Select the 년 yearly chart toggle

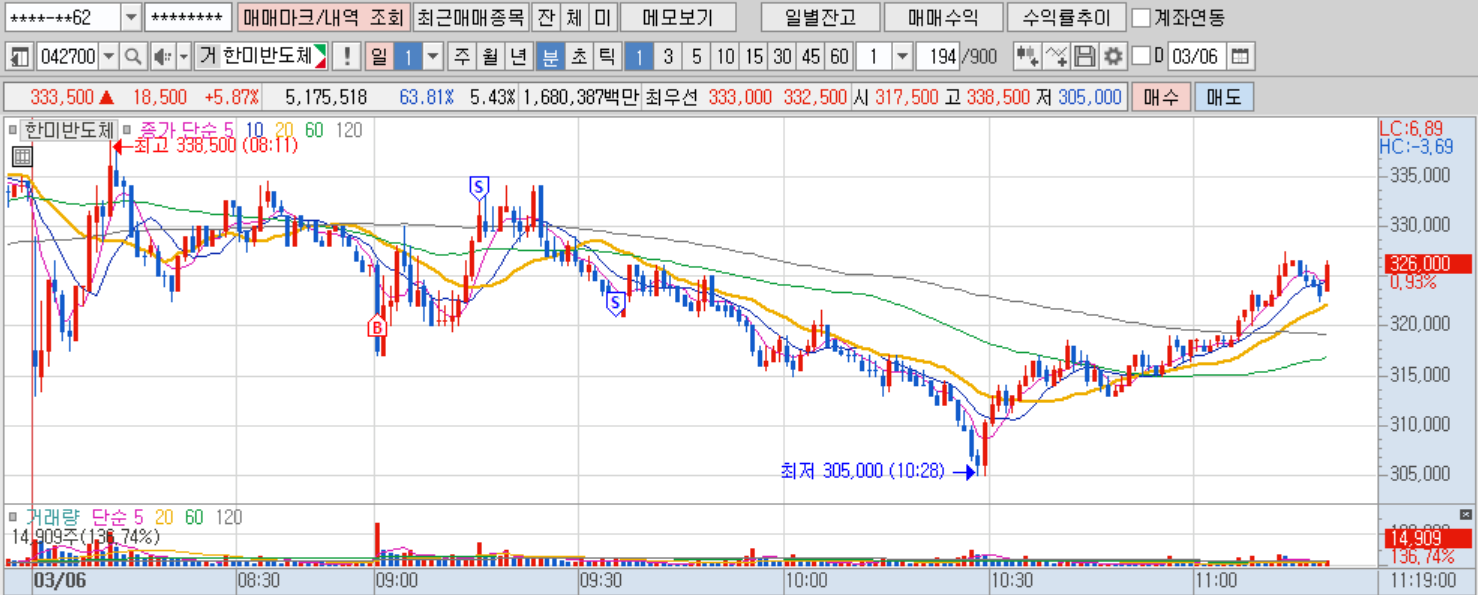[x=518, y=56]
